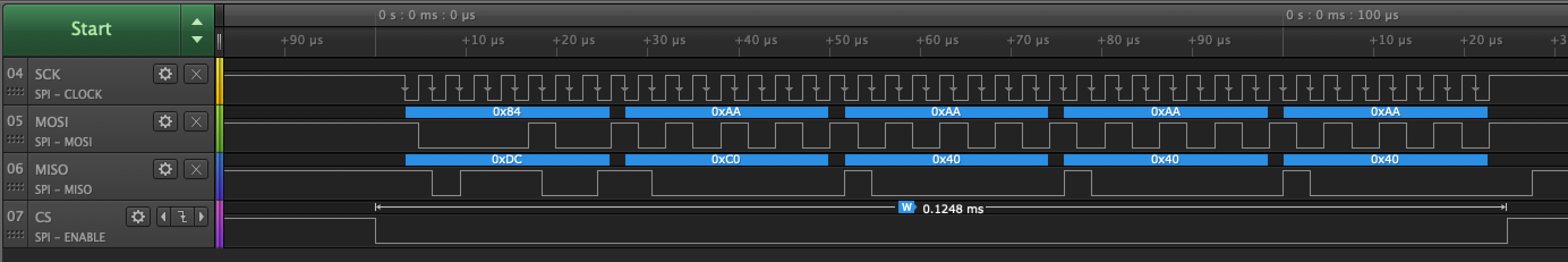Click the W width measurement marker
Image resolution: width=1568 pixels, height=262 pixels.
click(x=907, y=207)
